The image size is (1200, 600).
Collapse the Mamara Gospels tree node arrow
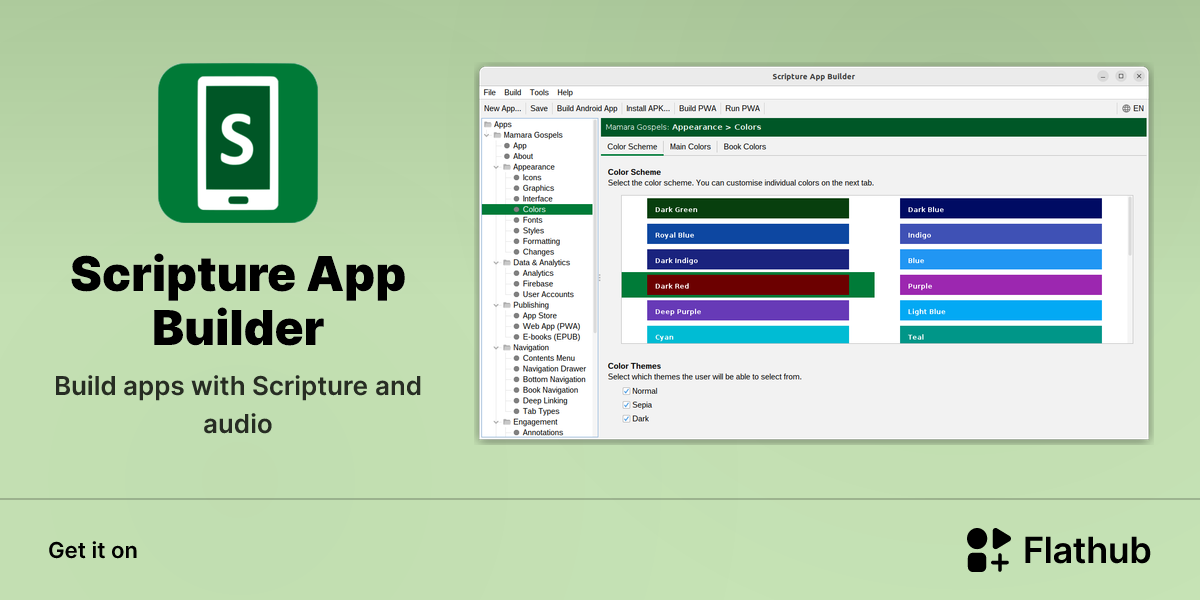pyautogui.click(x=486, y=135)
